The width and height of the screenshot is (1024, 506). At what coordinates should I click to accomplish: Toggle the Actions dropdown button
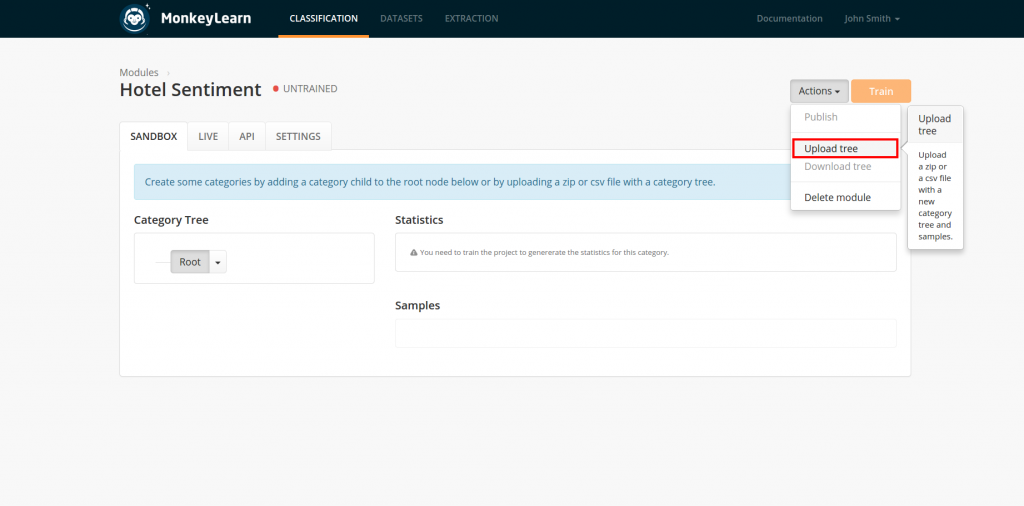point(819,91)
